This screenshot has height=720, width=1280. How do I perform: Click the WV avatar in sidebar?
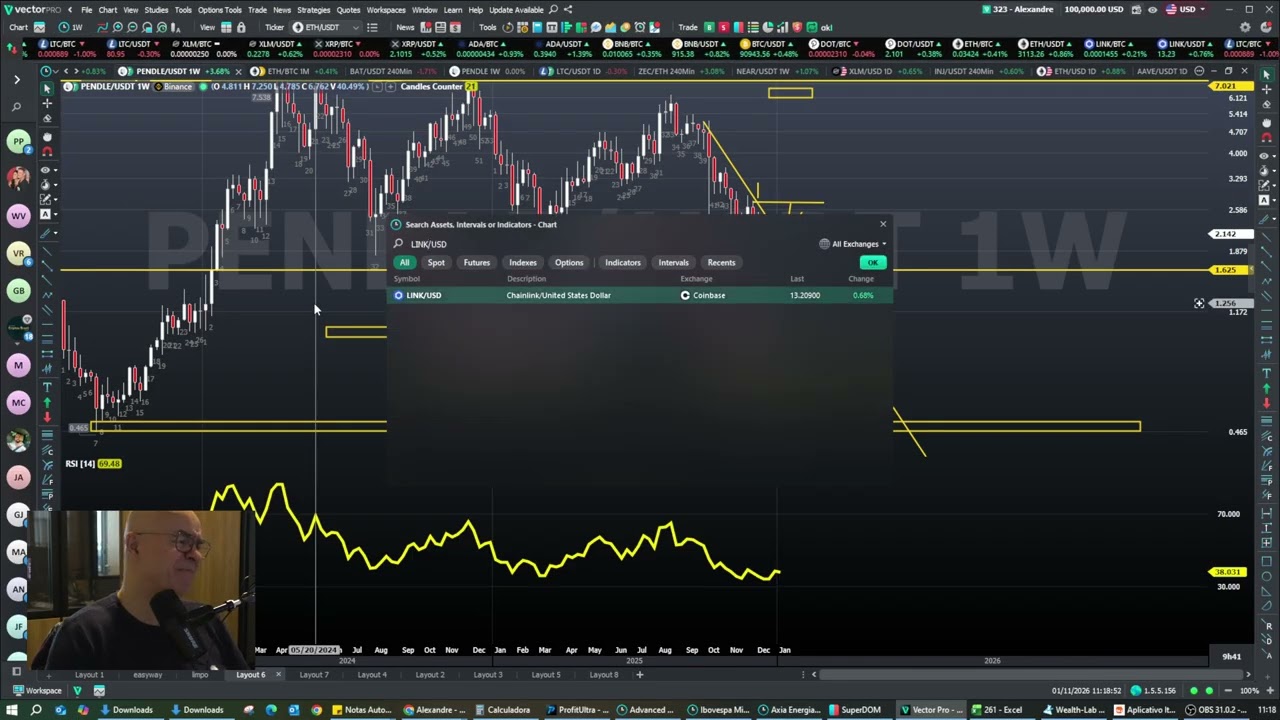click(18, 216)
